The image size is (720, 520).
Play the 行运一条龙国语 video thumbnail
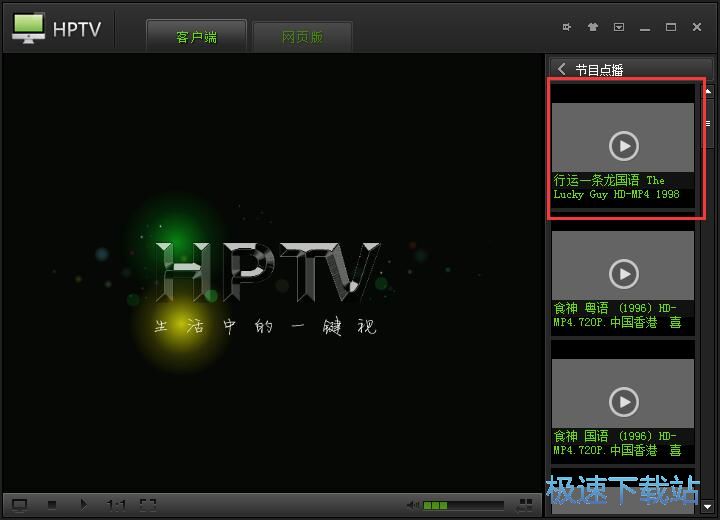pos(623,146)
